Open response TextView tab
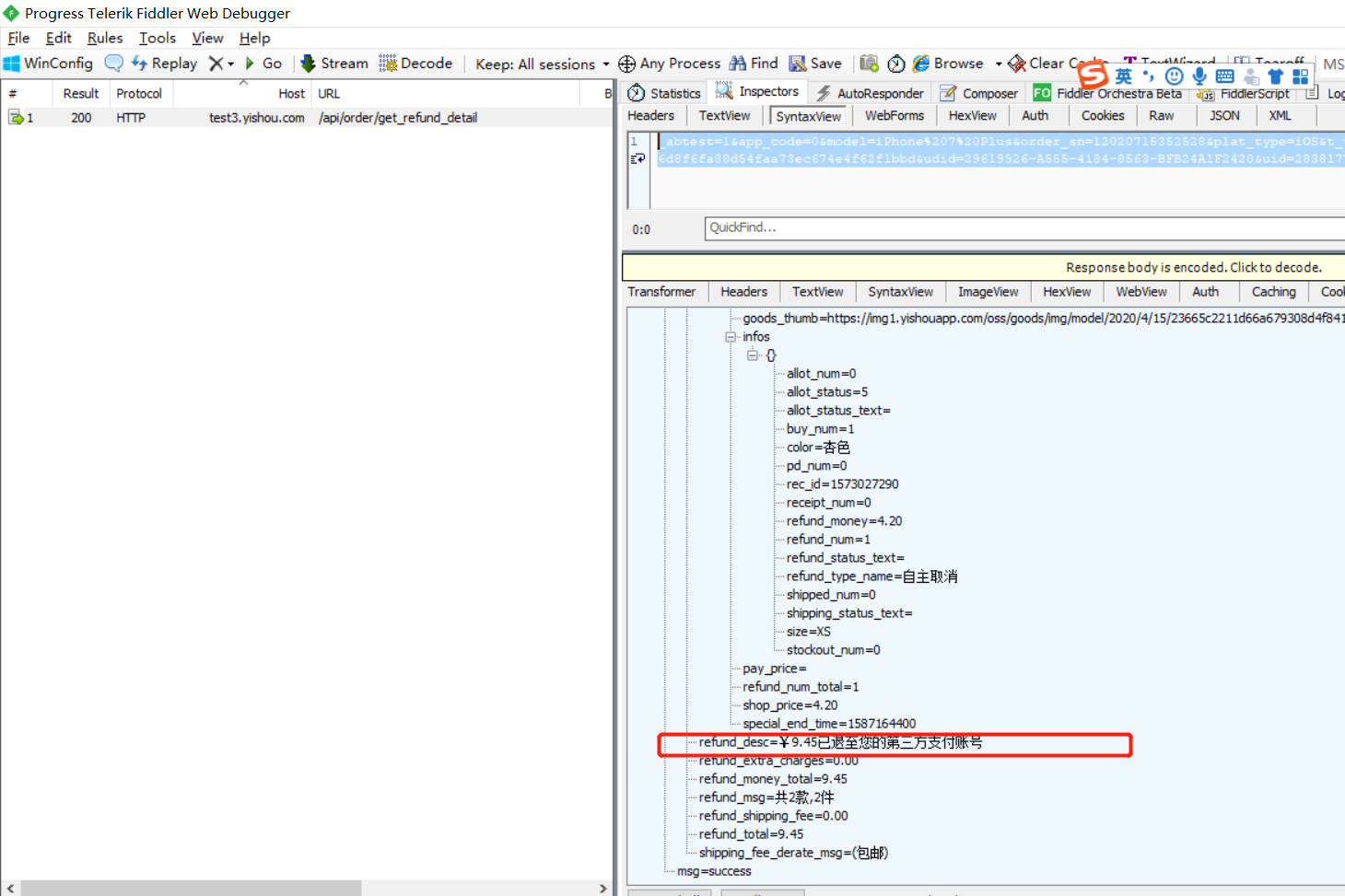 tap(818, 292)
